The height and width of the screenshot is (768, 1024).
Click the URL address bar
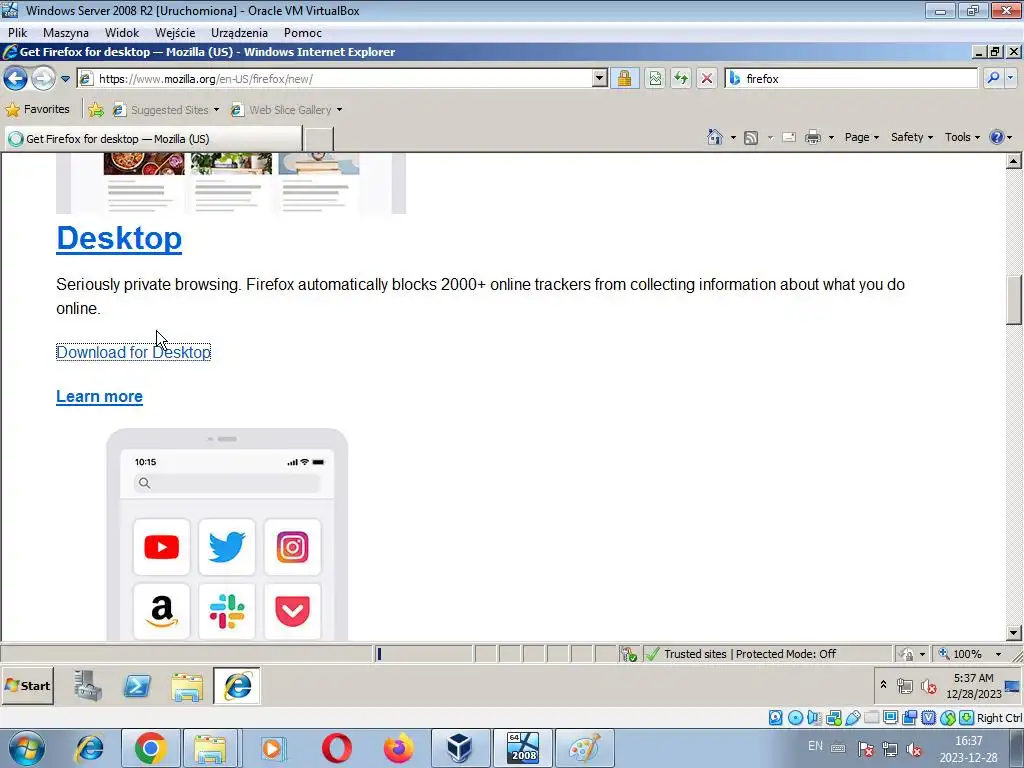pyautogui.click(x=334, y=79)
